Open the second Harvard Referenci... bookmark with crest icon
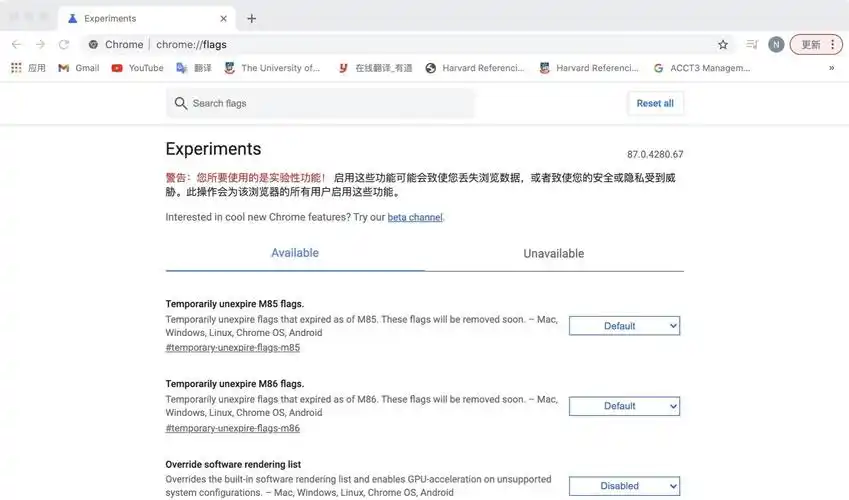Screen dimensions: 849x500 pos(589,68)
